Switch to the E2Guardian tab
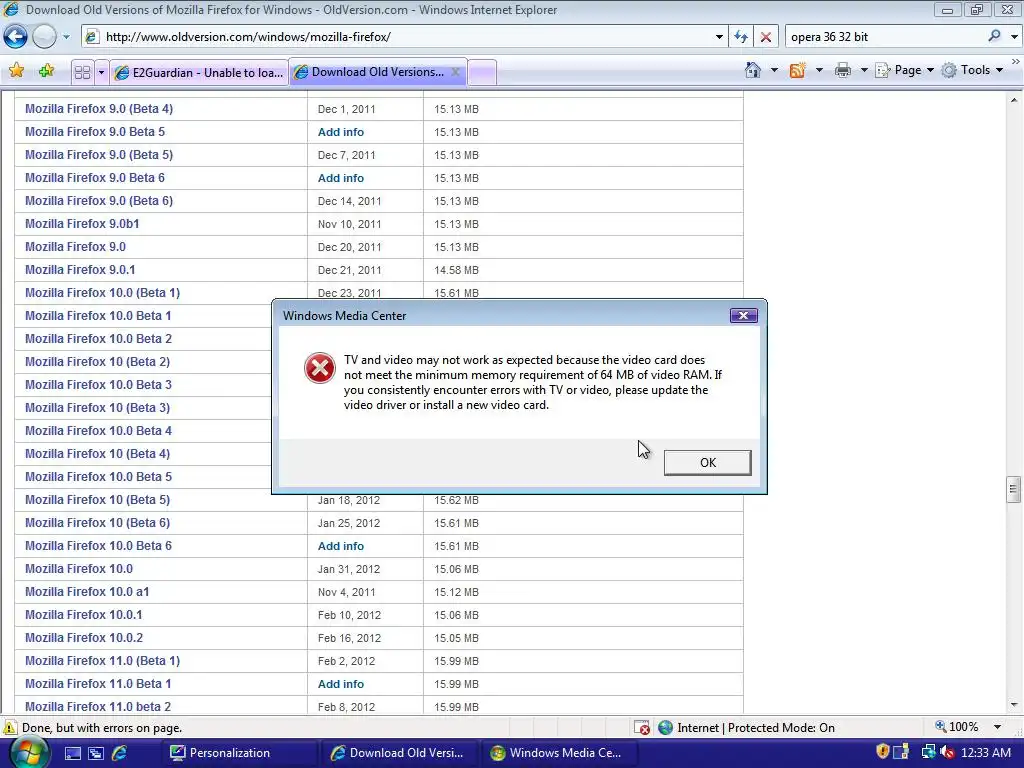Screen dimensions: 1024x768 point(199,72)
